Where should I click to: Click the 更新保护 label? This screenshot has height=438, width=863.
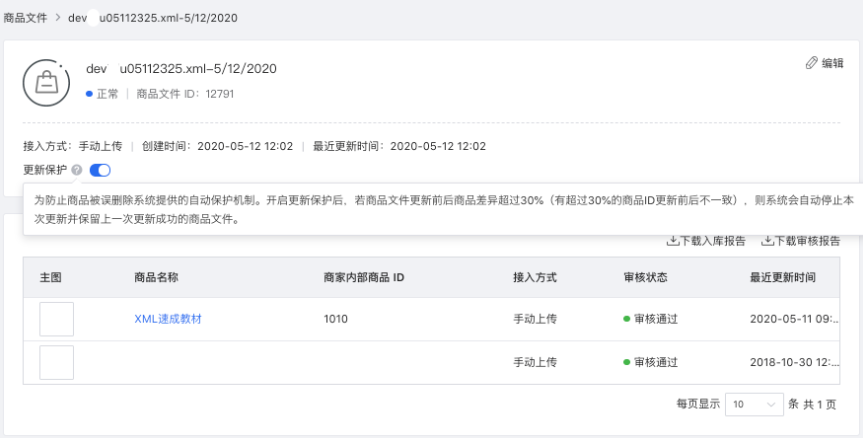point(45,170)
